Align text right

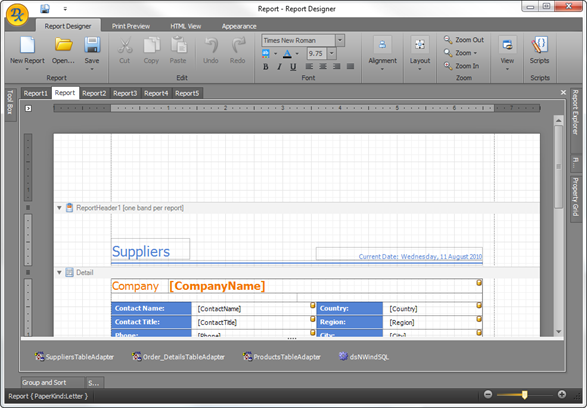337,66
